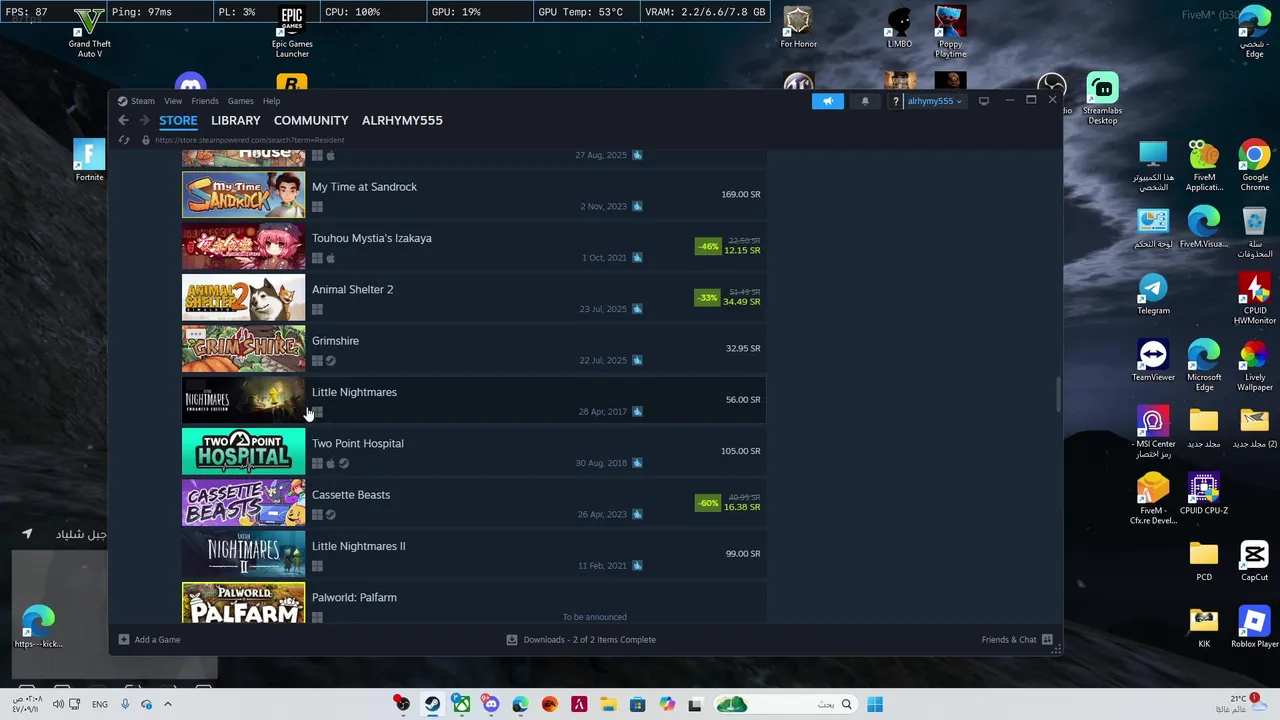Open File Explorer from the taskbar
This screenshot has width=1280, height=720.
608,704
